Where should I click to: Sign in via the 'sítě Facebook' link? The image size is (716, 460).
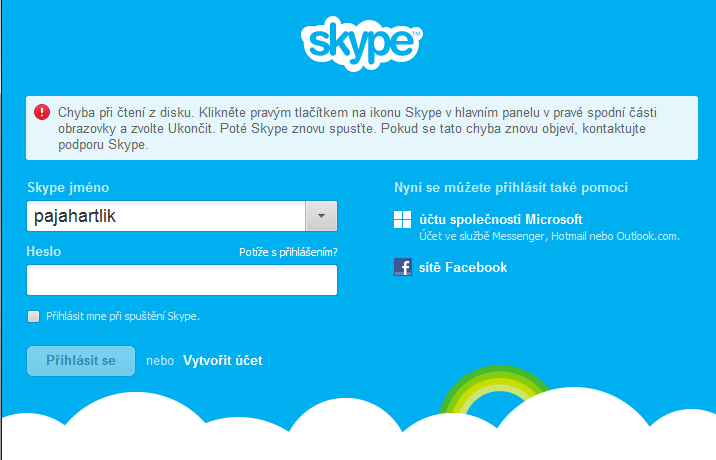(463, 267)
